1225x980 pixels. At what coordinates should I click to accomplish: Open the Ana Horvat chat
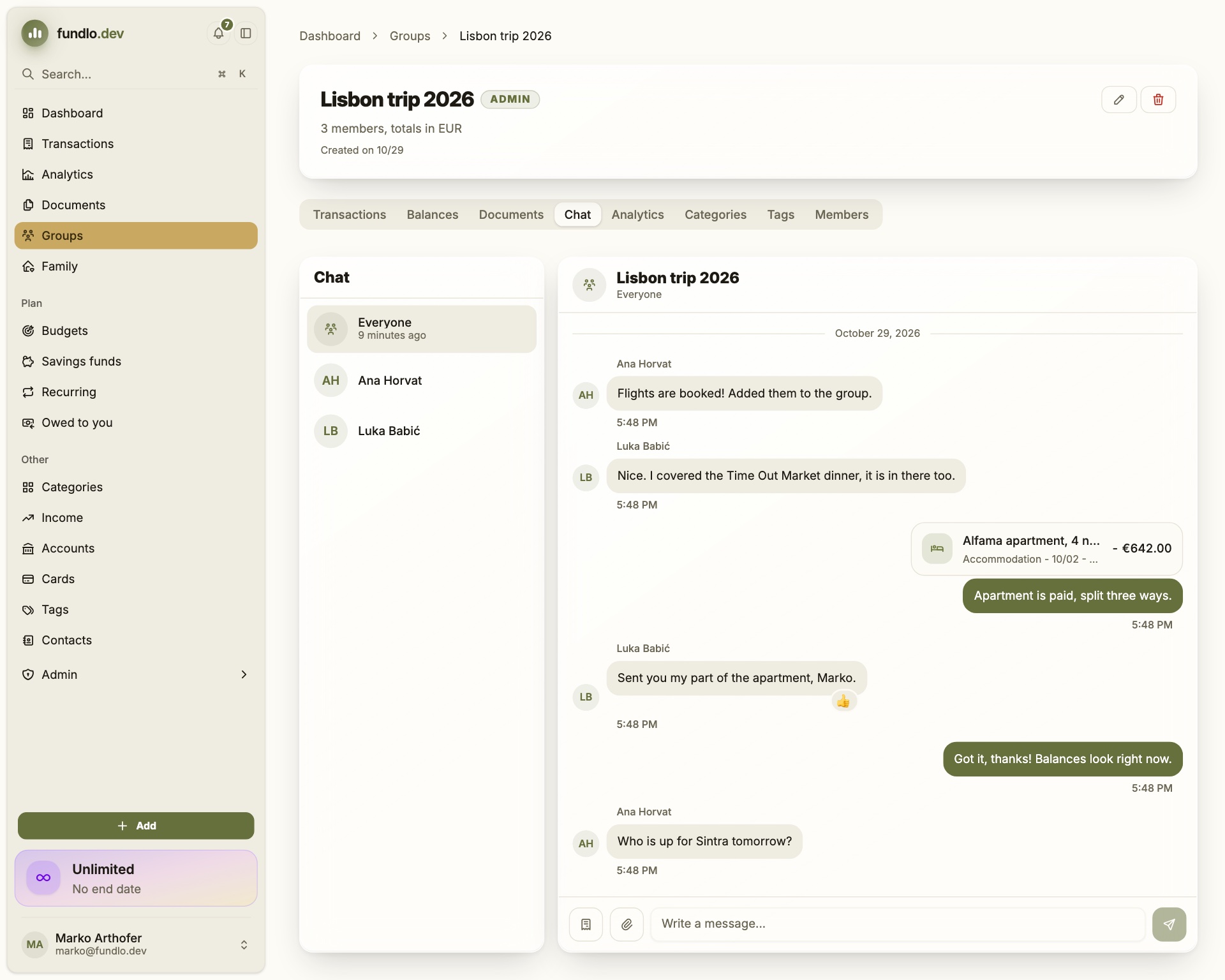point(422,380)
